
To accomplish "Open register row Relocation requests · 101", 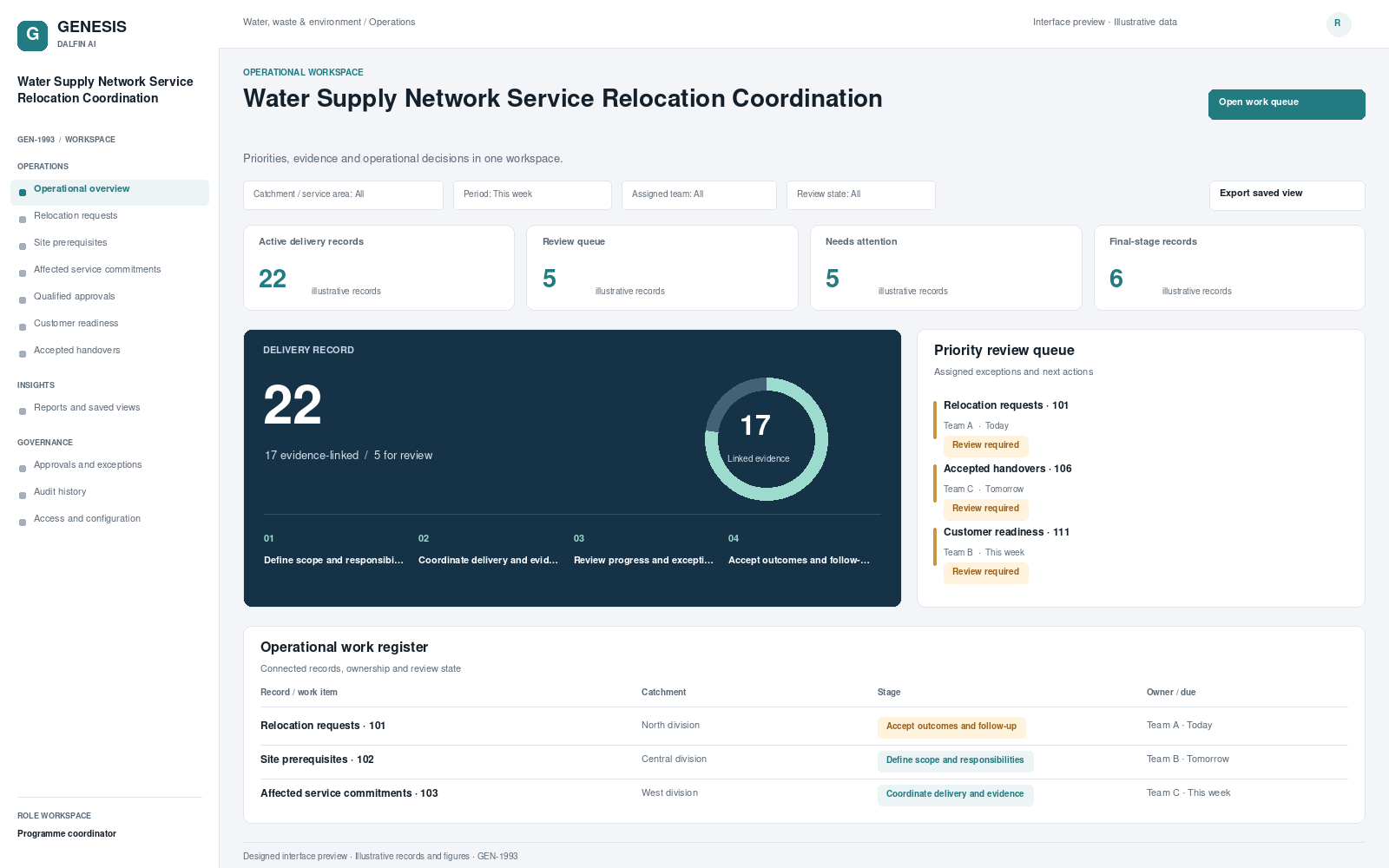I will (804, 727).
